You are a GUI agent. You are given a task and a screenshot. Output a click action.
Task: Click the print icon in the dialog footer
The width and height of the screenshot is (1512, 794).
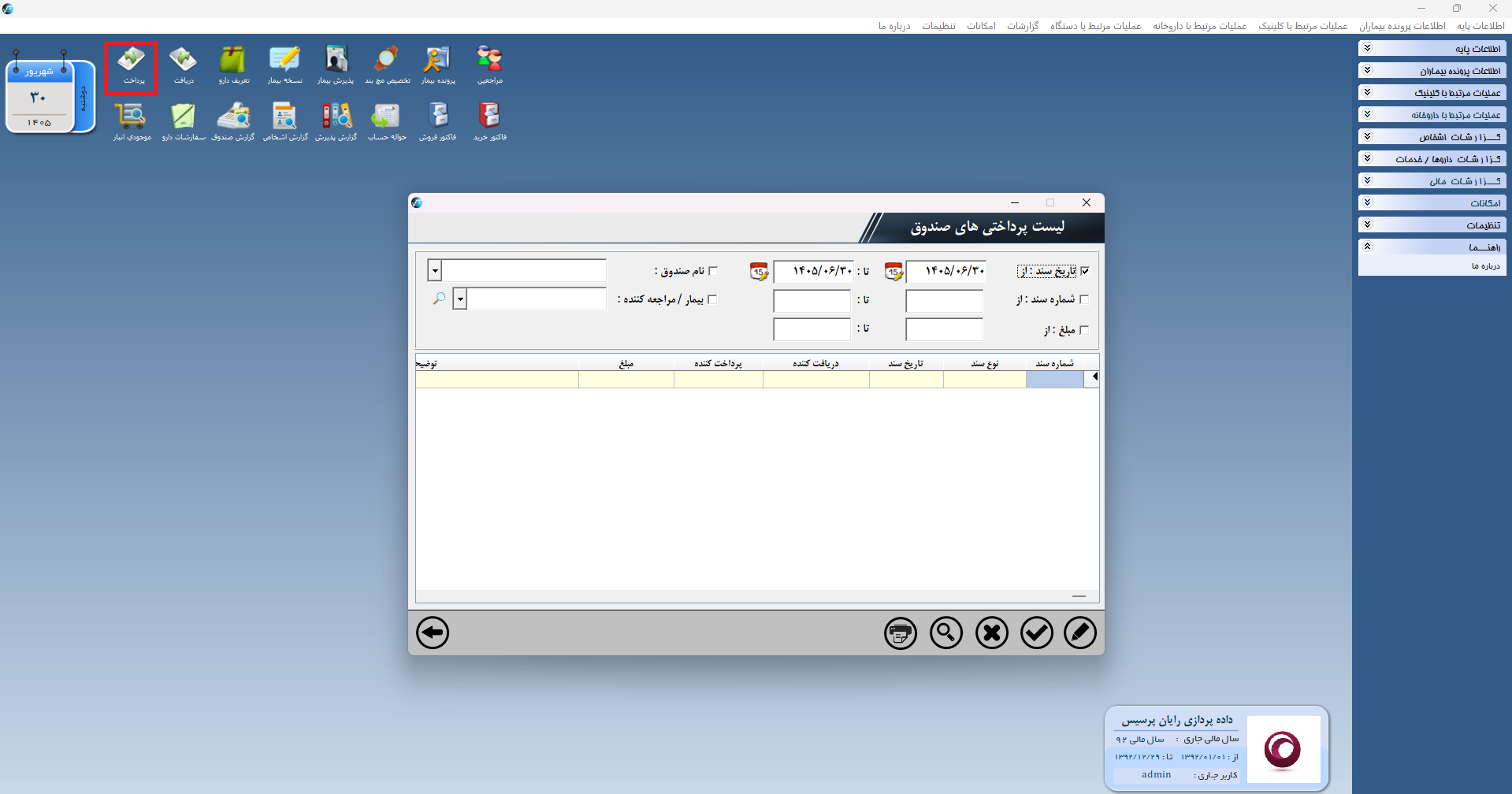[x=901, y=633]
